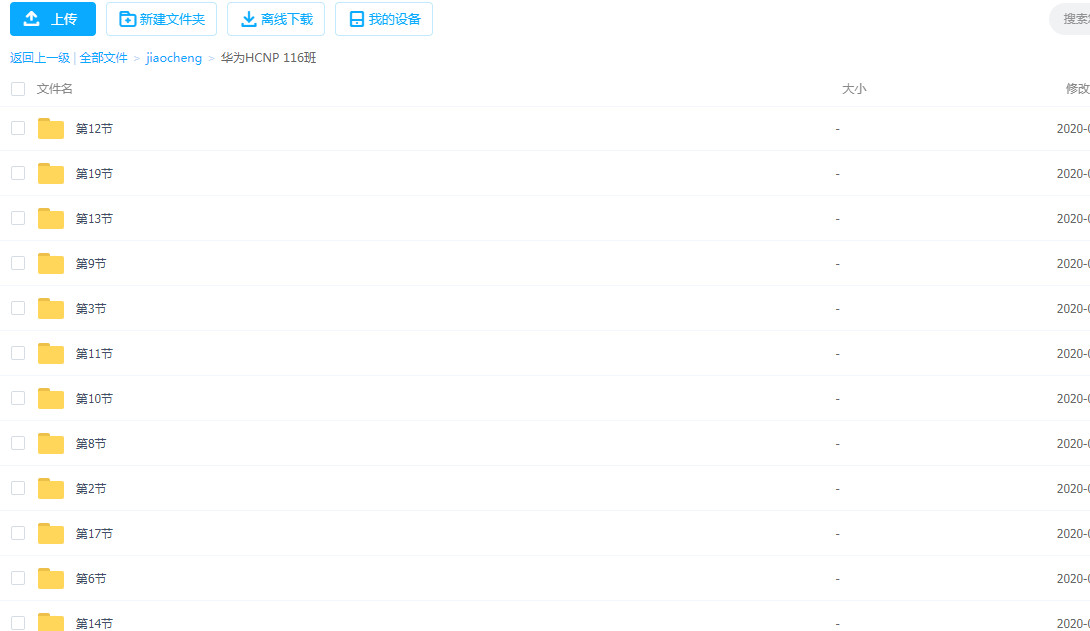Click the search box at top right

coord(1071,19)
